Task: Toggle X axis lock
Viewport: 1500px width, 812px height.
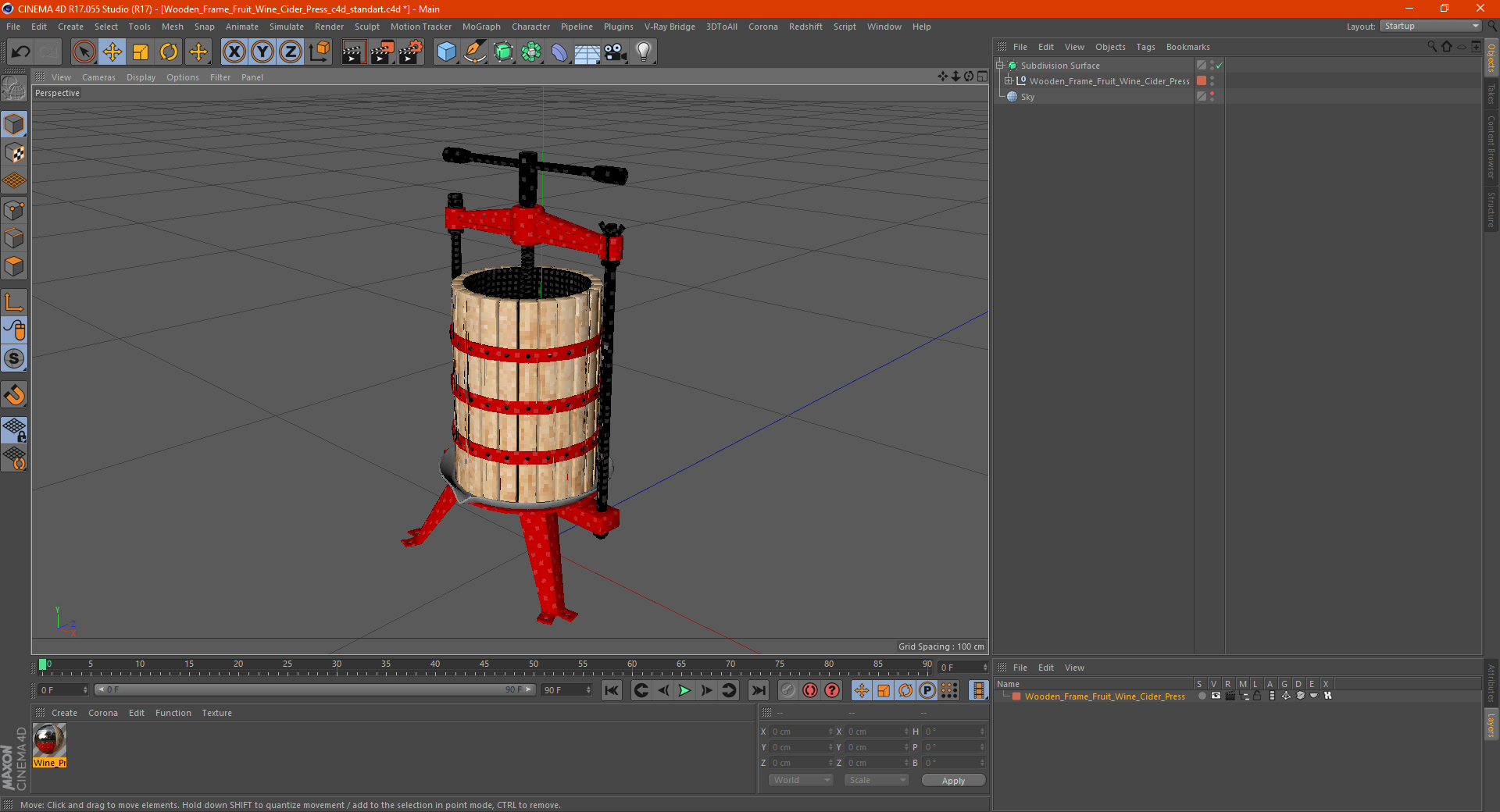Action: 234,52
